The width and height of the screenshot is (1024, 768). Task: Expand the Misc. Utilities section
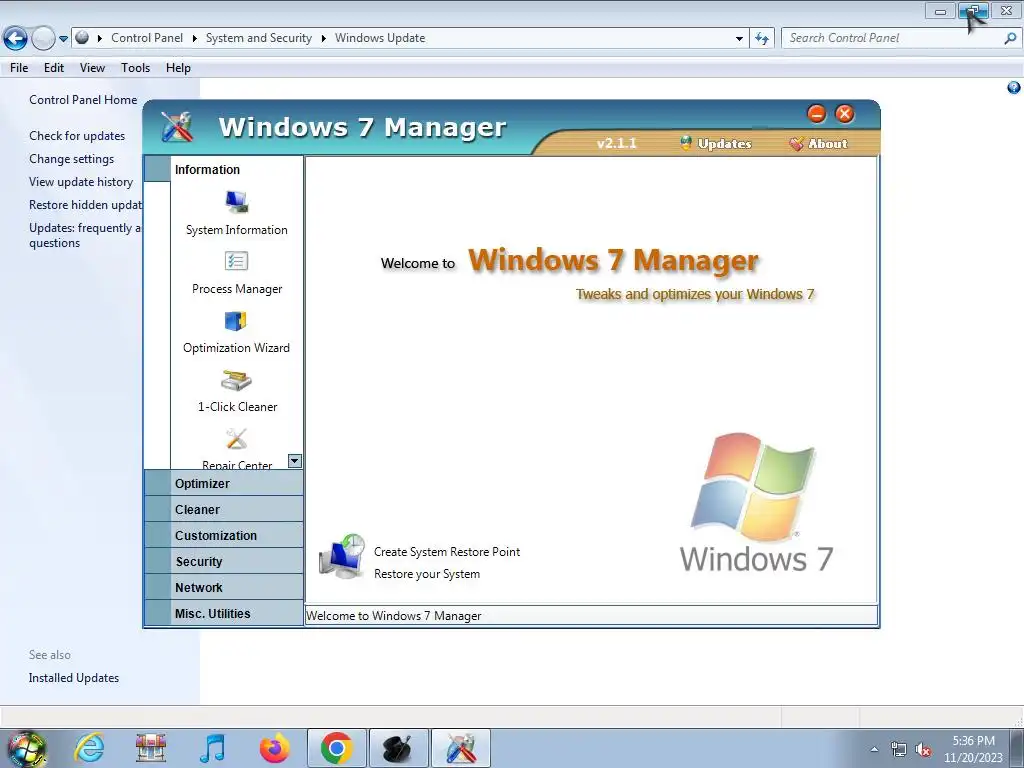223,613
